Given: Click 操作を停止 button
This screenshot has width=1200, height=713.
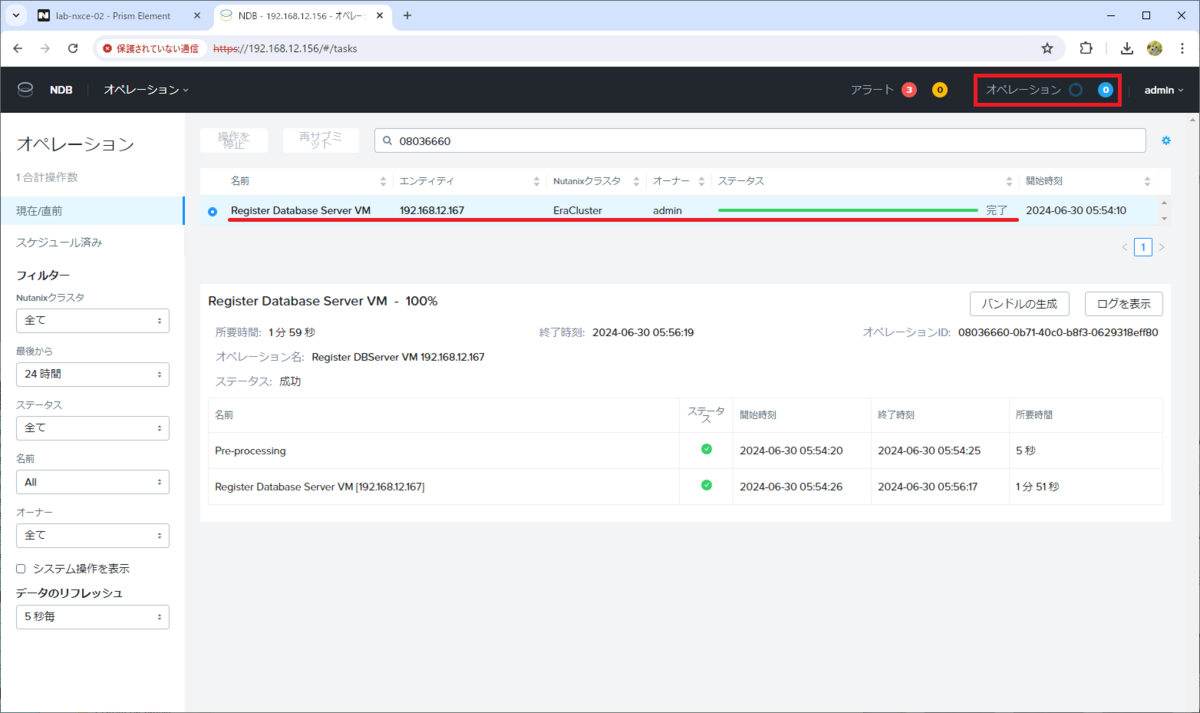Looking at the screenshot, I should (x=234, y=141).
